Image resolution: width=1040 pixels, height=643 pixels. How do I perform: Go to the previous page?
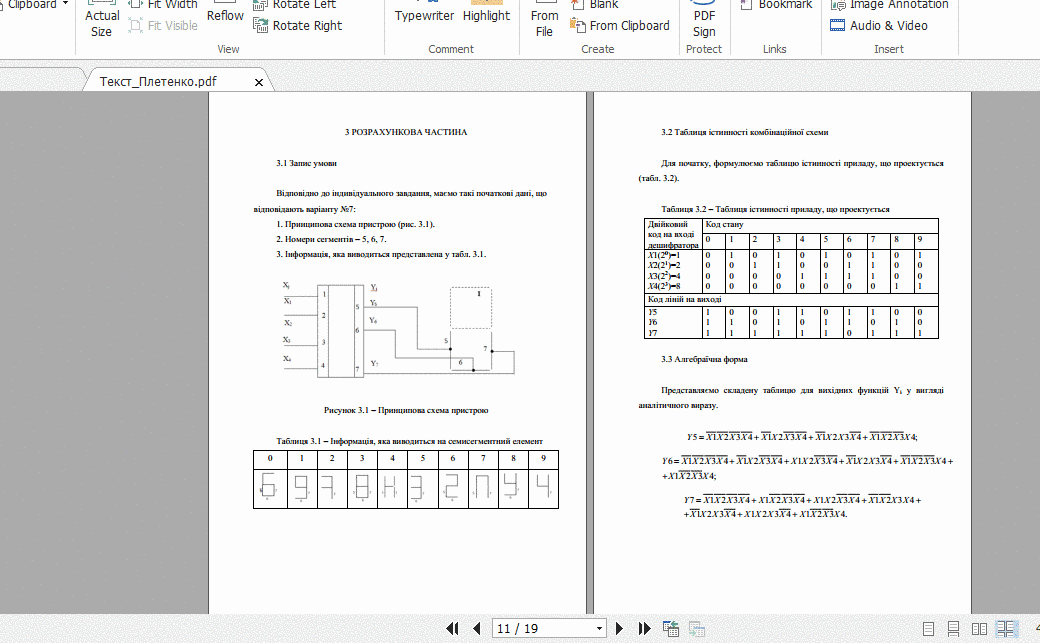click(x=476, y=628)
